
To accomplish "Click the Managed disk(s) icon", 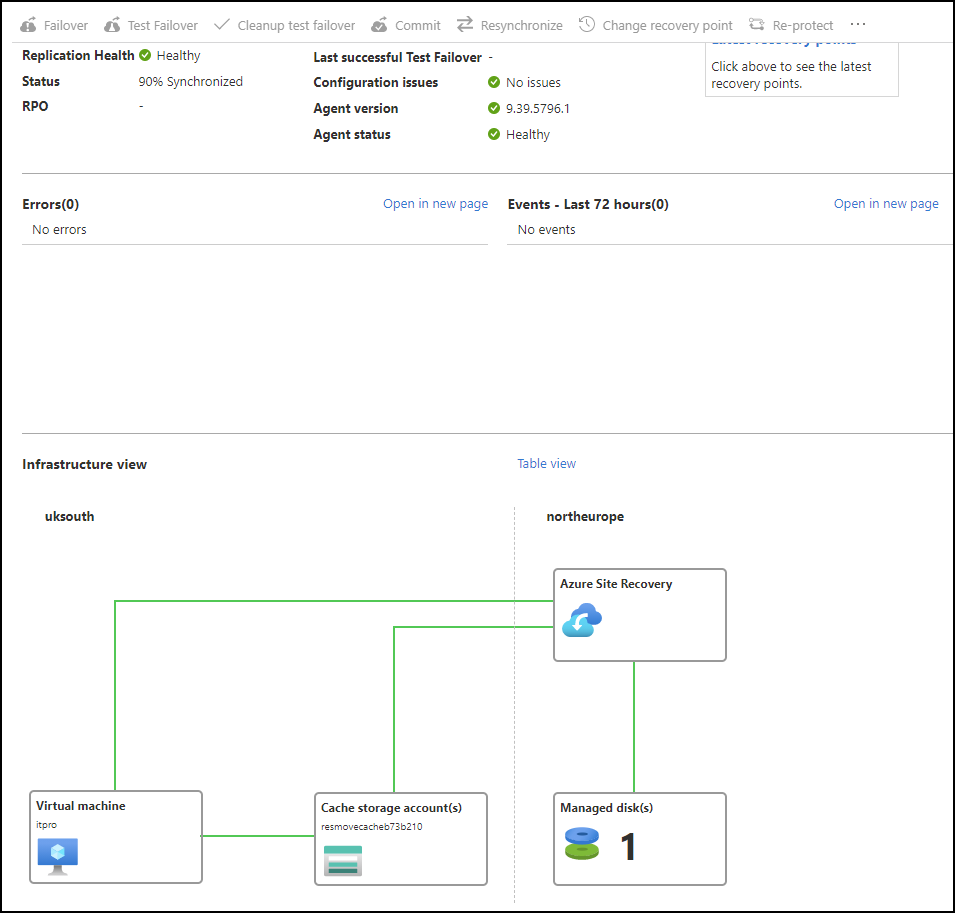I will [x=581, y=844].
